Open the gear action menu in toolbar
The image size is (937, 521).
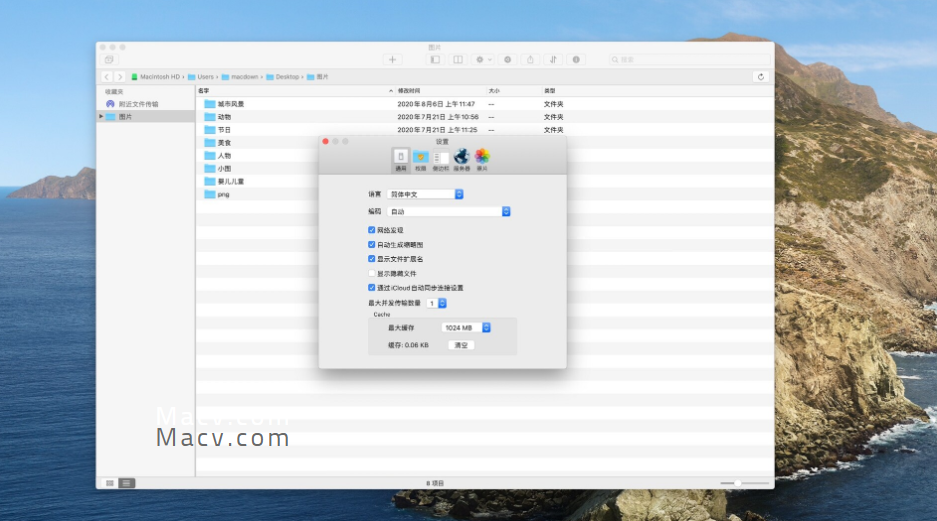tap(482, 60)
